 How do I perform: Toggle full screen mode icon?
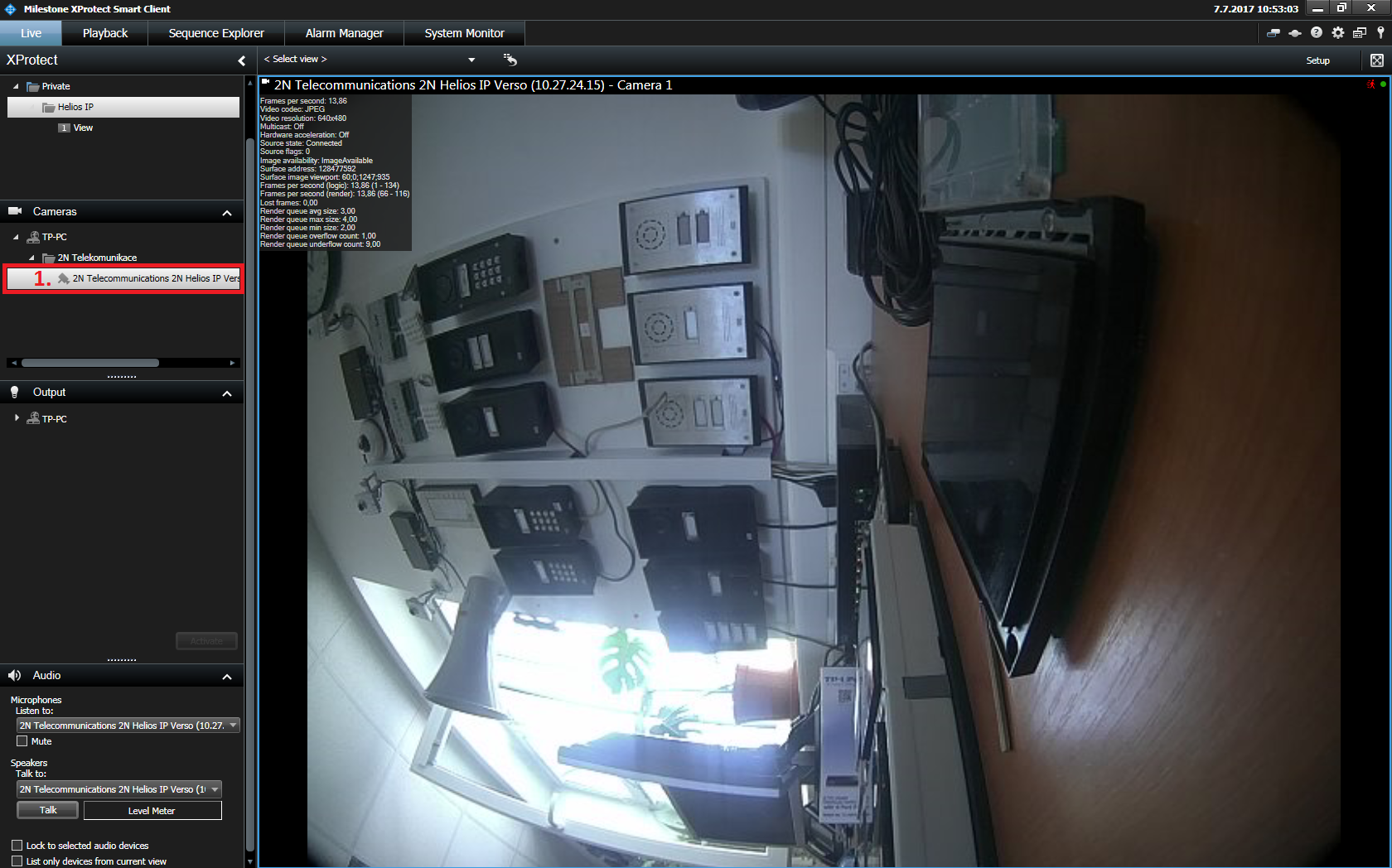pos(1376,60)
